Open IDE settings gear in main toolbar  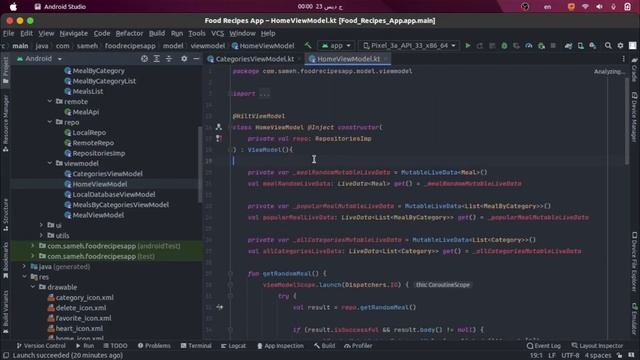click(620, 46)
